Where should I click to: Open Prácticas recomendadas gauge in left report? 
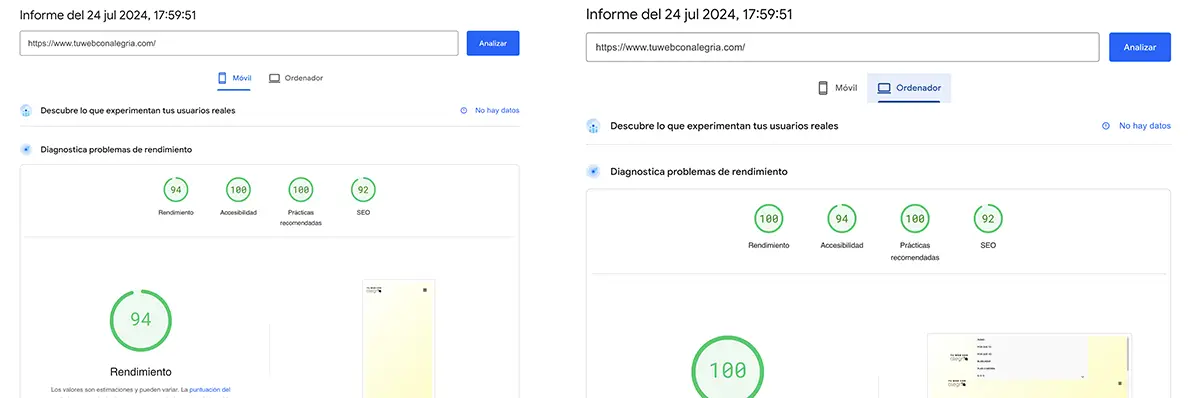point(300,190)
